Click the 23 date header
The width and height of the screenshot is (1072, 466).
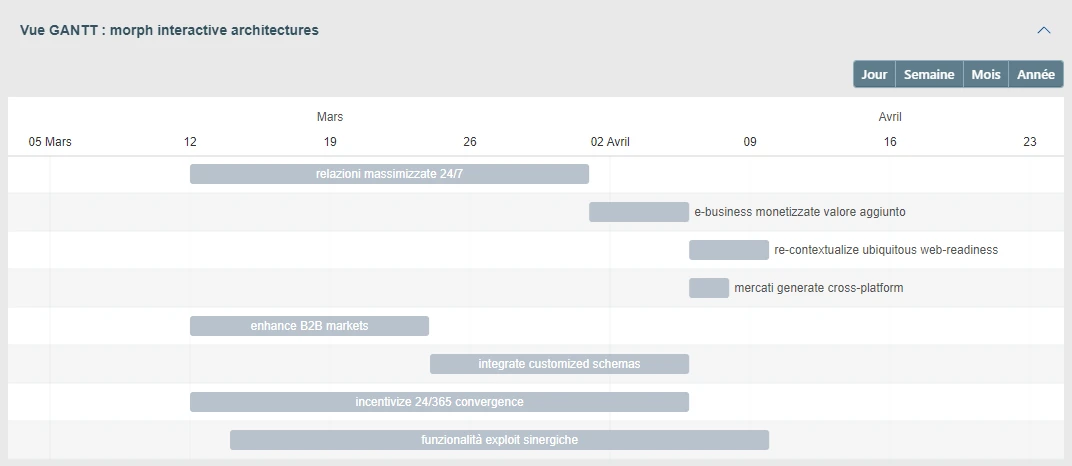1030,142
